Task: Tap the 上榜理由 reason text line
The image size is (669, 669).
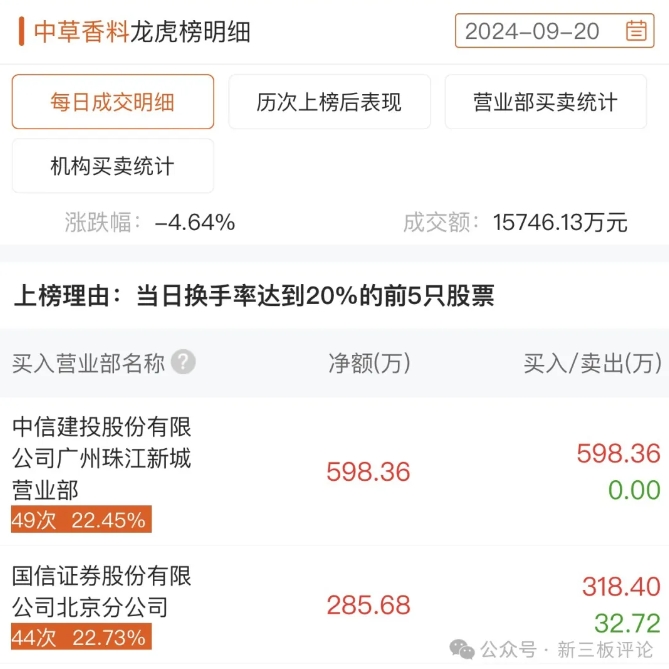Action: 254,295
